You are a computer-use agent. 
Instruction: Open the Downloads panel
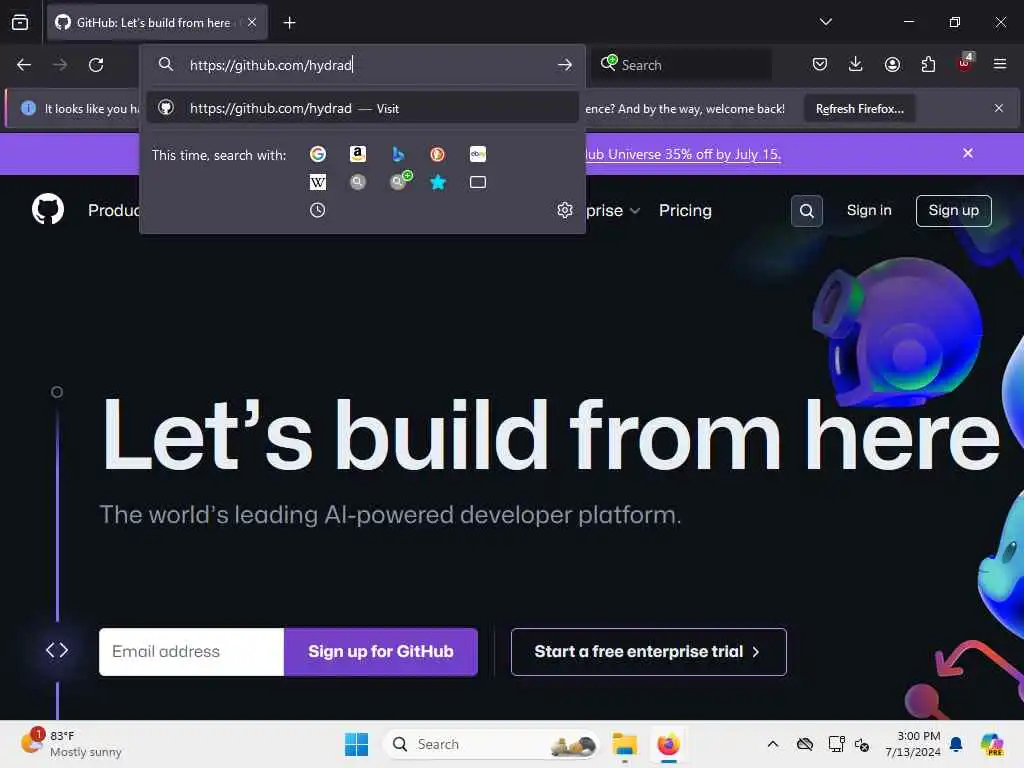click(856, 64)
